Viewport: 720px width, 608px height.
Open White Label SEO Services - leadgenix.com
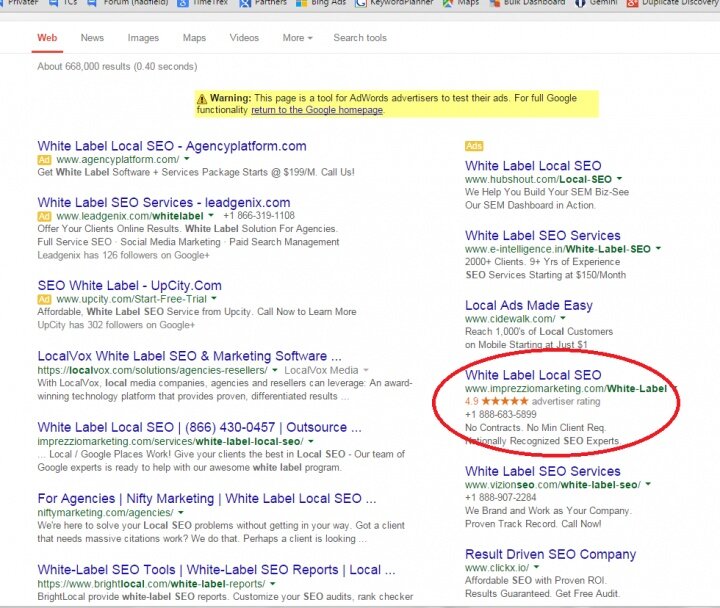[164, 203]
